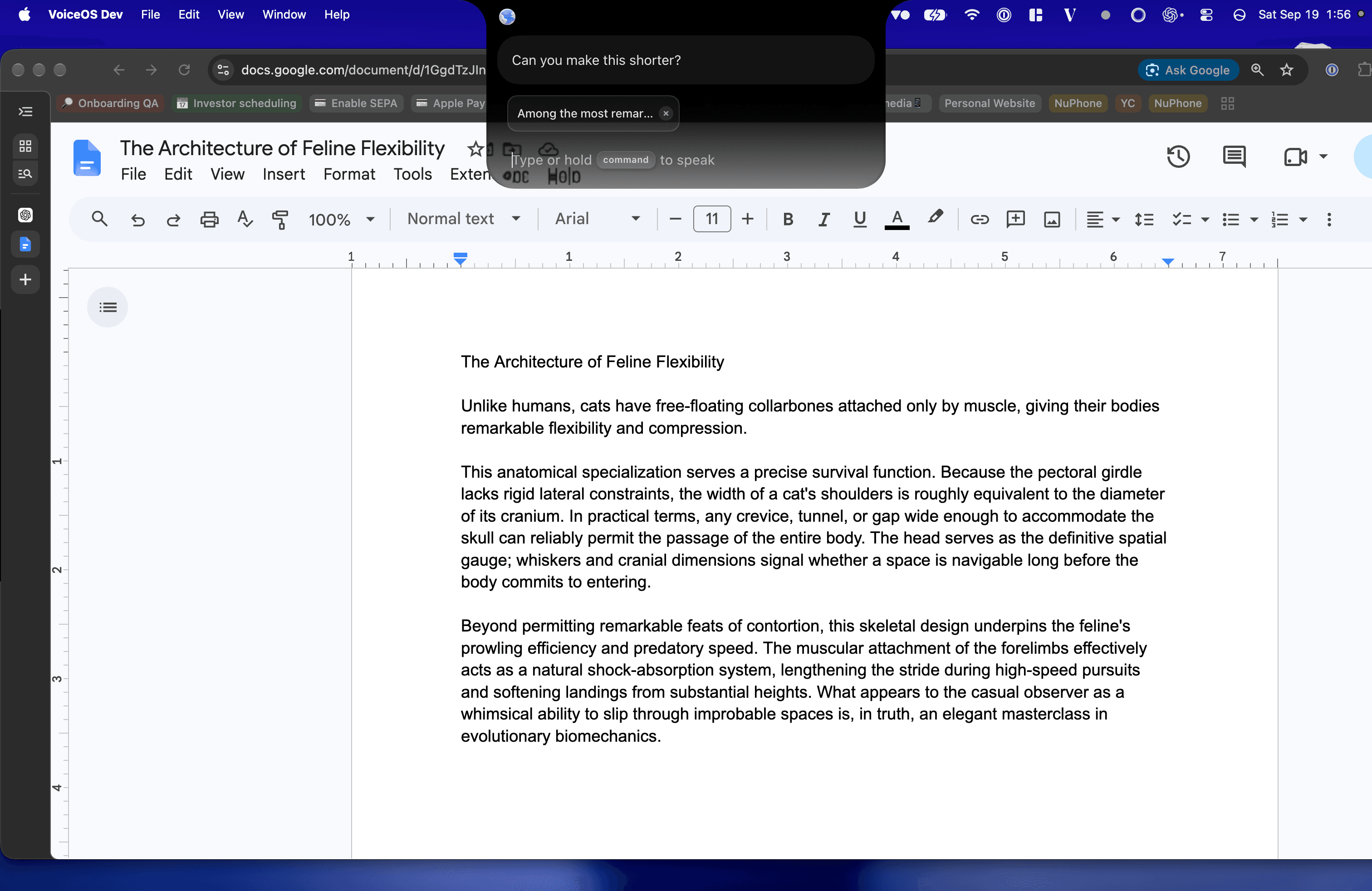Toggle italic formatting
Image resolution: width=1372 pixels, height=891 pixels.
point(824,220)
